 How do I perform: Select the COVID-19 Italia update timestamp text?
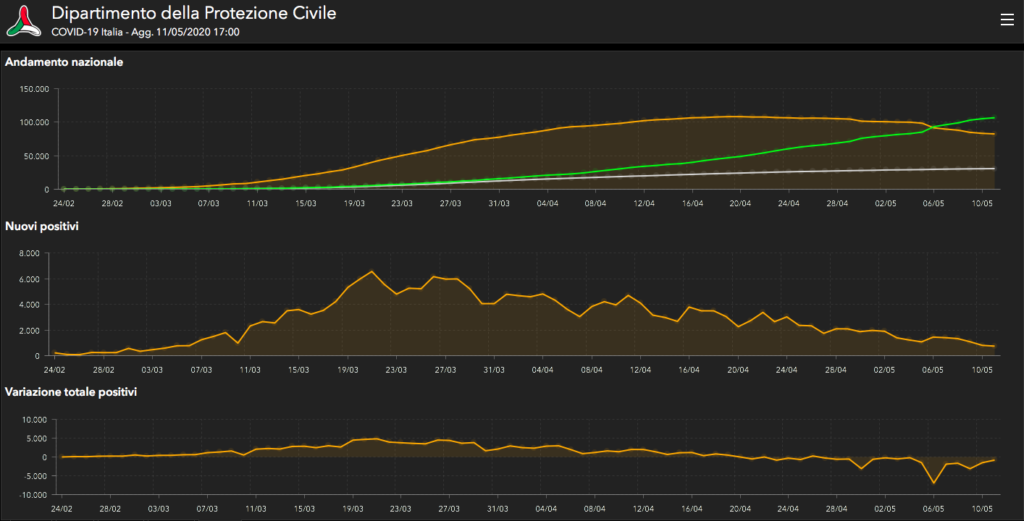145,32
